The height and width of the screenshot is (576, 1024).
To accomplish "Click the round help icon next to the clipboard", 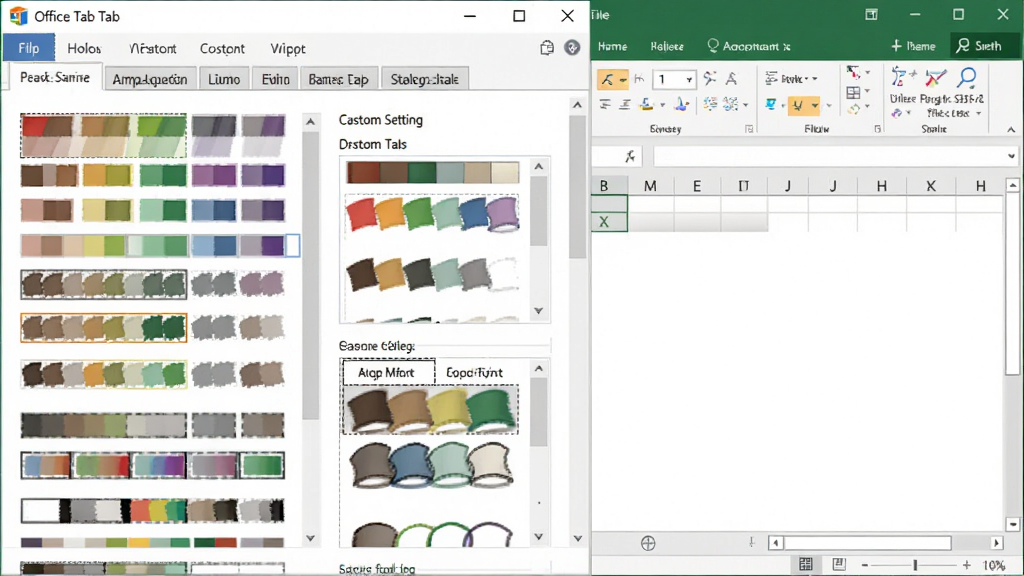I will [x=572, y=48].
